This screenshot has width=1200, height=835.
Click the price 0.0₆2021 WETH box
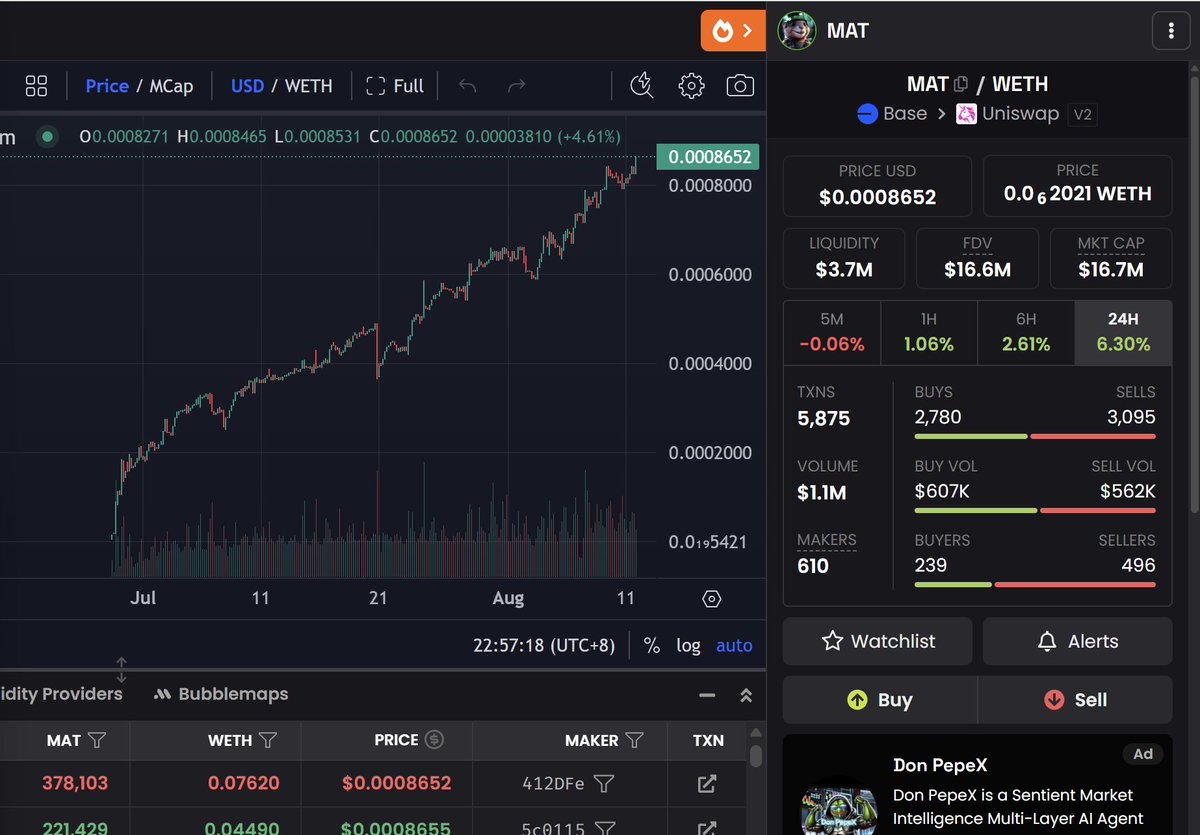point(1077,185)
